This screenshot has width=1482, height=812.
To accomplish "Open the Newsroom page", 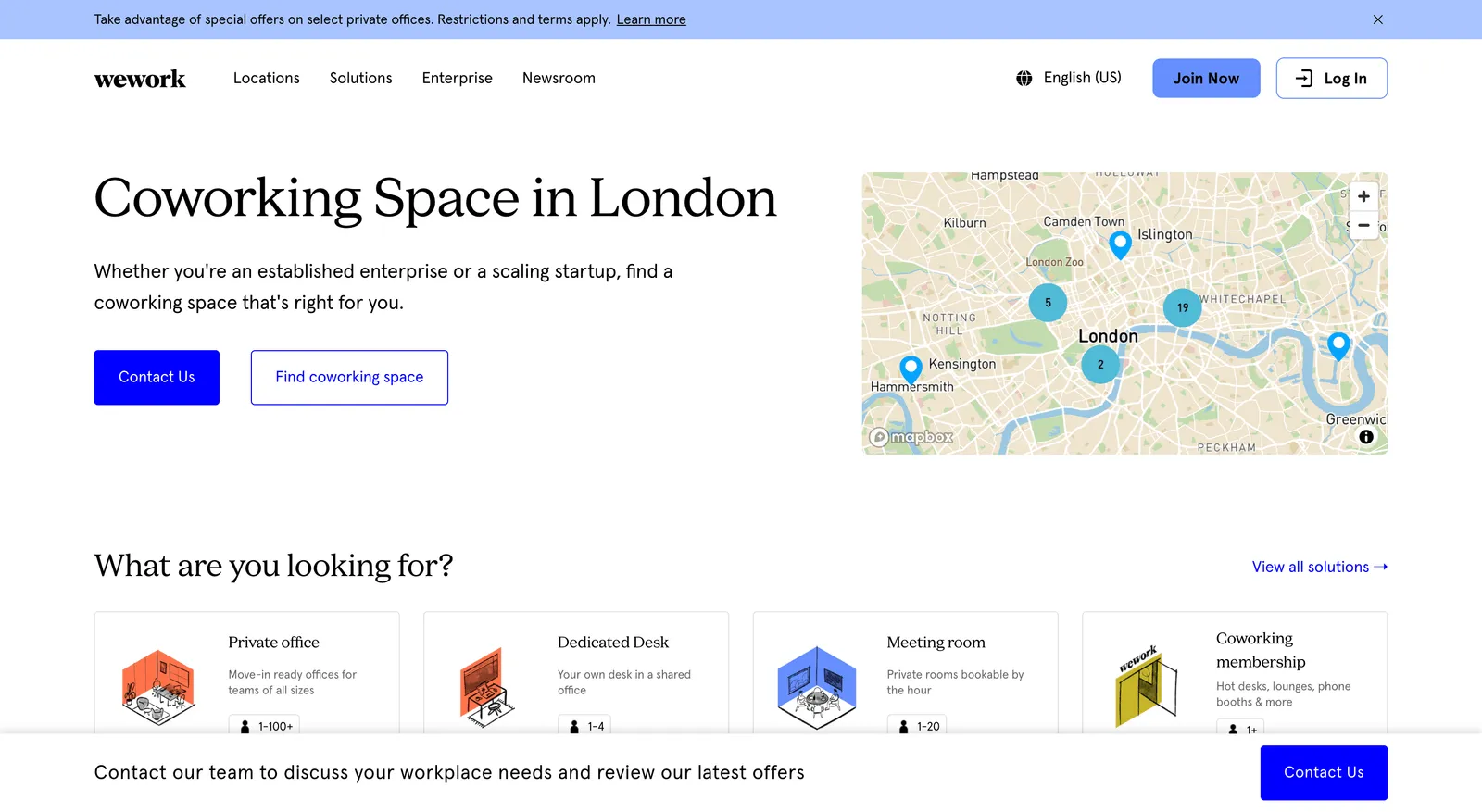I will (x=559, y=79).
